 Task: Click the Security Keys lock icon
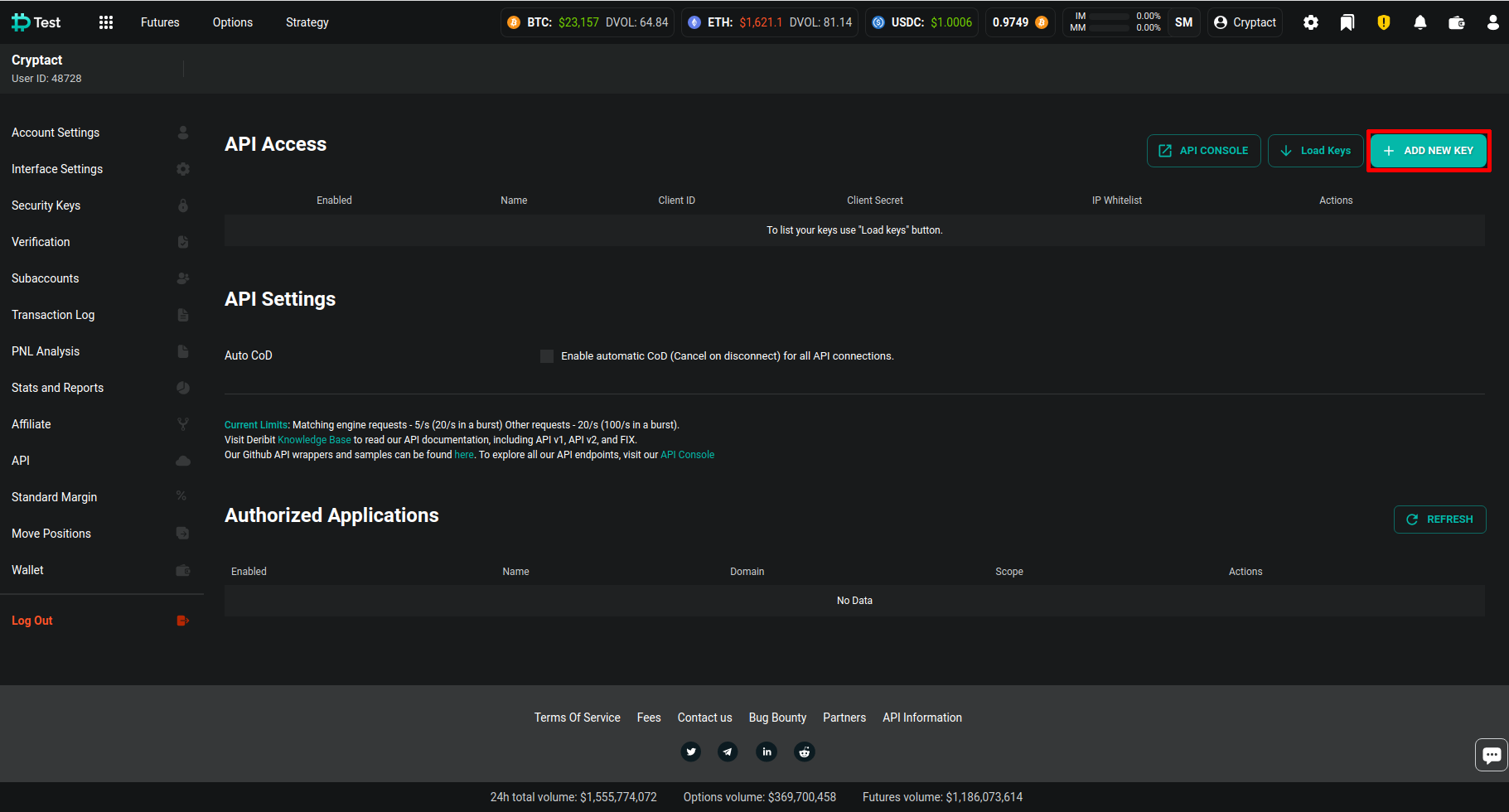tap(183, 205)
